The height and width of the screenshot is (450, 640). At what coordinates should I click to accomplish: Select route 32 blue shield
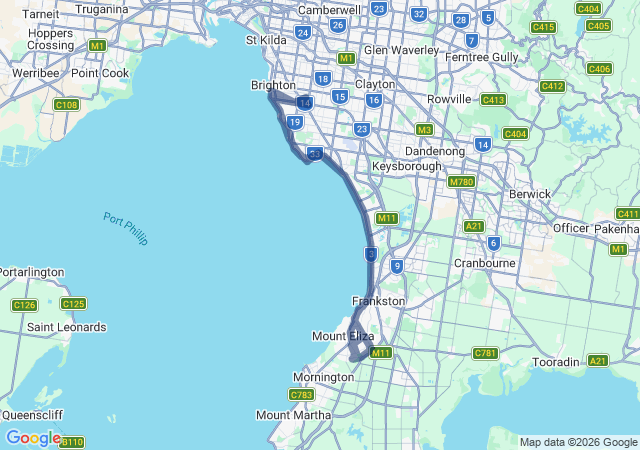pos(419,15)
